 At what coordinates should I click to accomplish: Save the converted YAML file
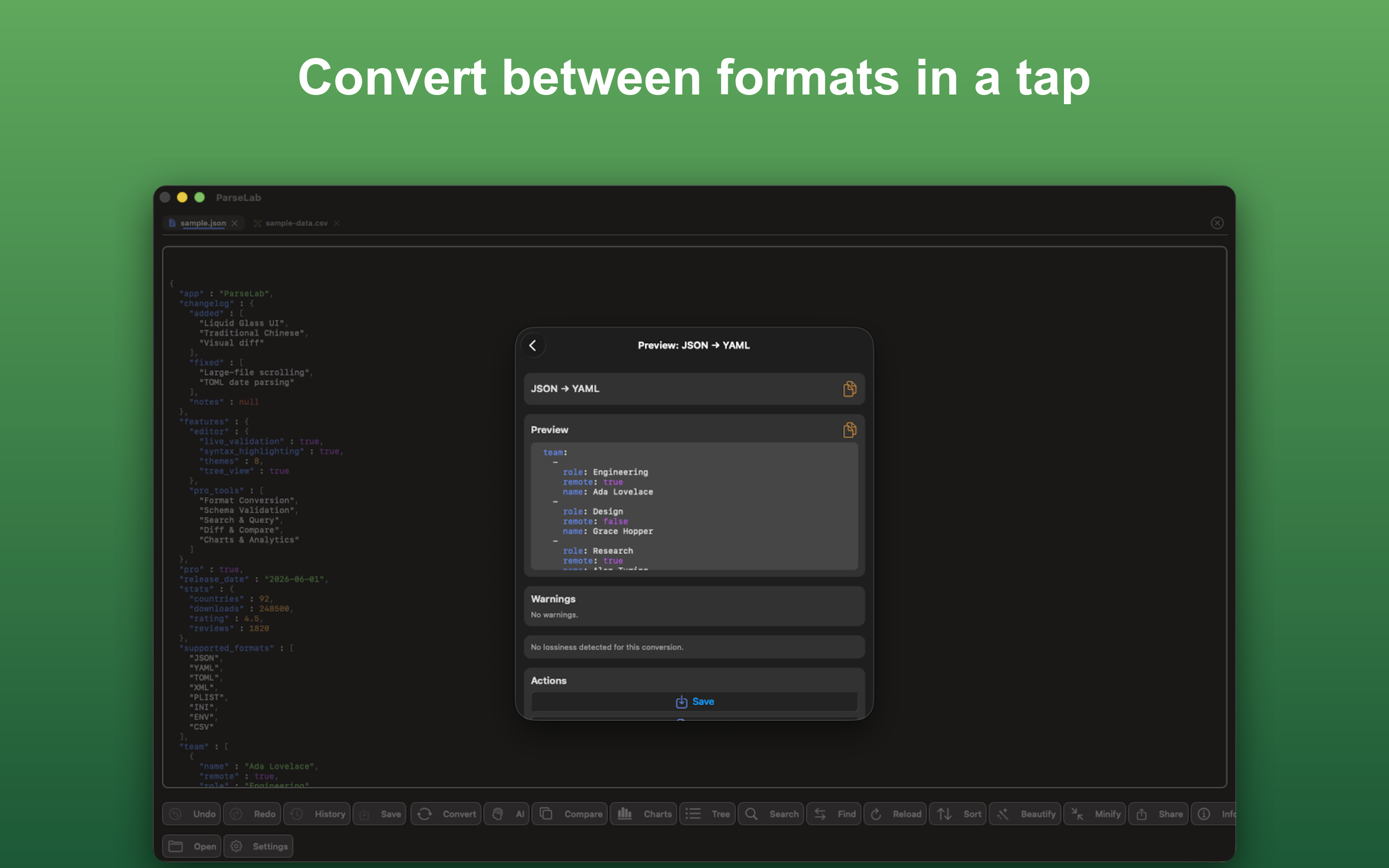click(694, 702)
